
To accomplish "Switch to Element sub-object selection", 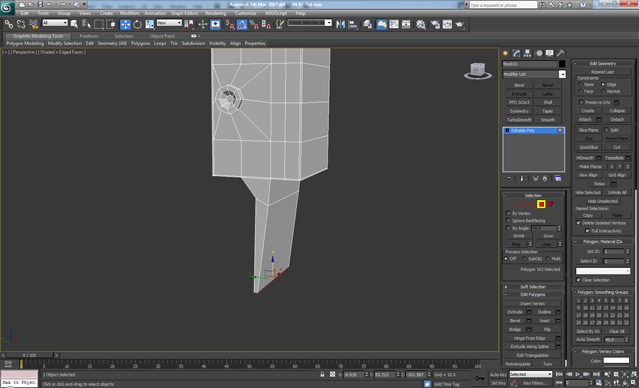I will (x=550, y=204).
